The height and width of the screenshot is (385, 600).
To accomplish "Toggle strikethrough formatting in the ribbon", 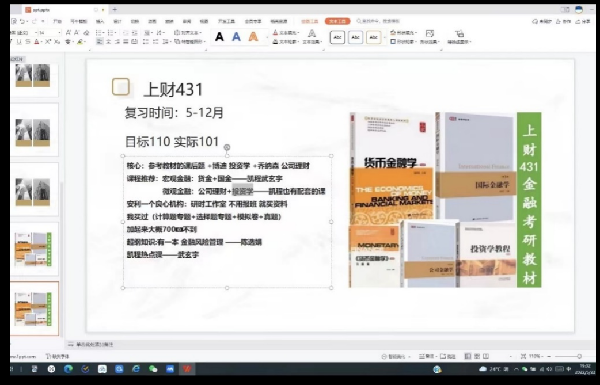I will 28,42.
